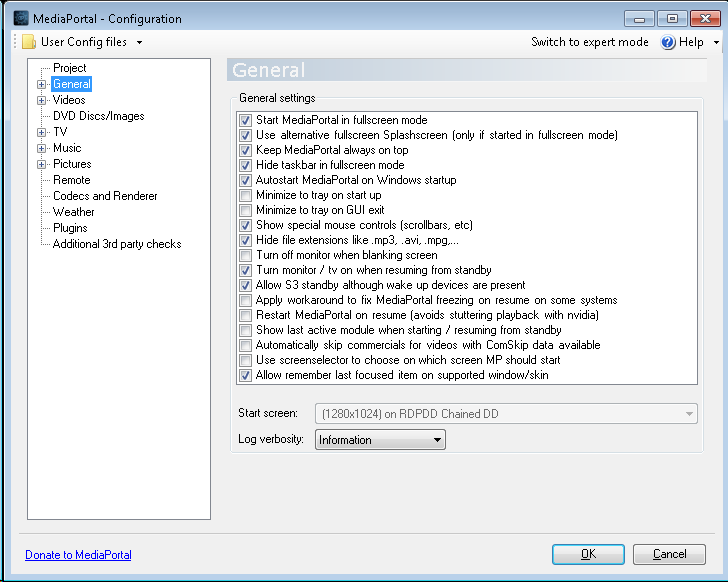
Task: Switch to expert mode
Action: pos(590,42)
